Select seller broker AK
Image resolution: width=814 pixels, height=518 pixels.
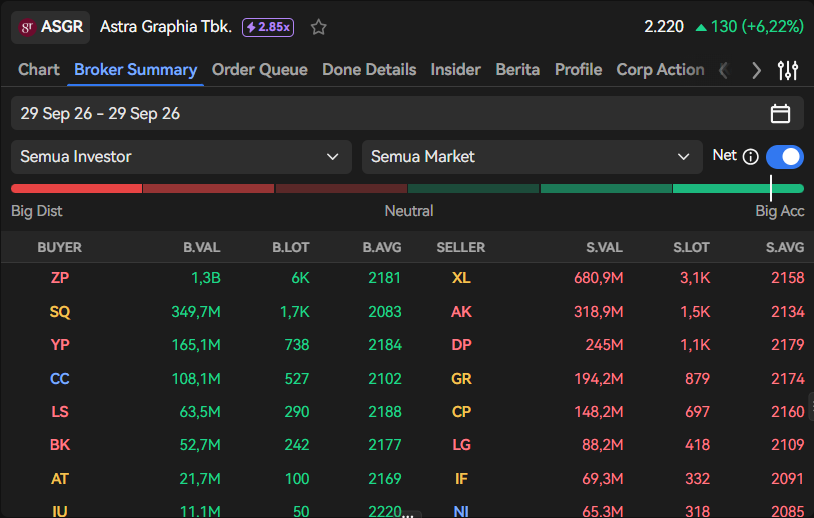pyautogui.click(x=461, y=311)
